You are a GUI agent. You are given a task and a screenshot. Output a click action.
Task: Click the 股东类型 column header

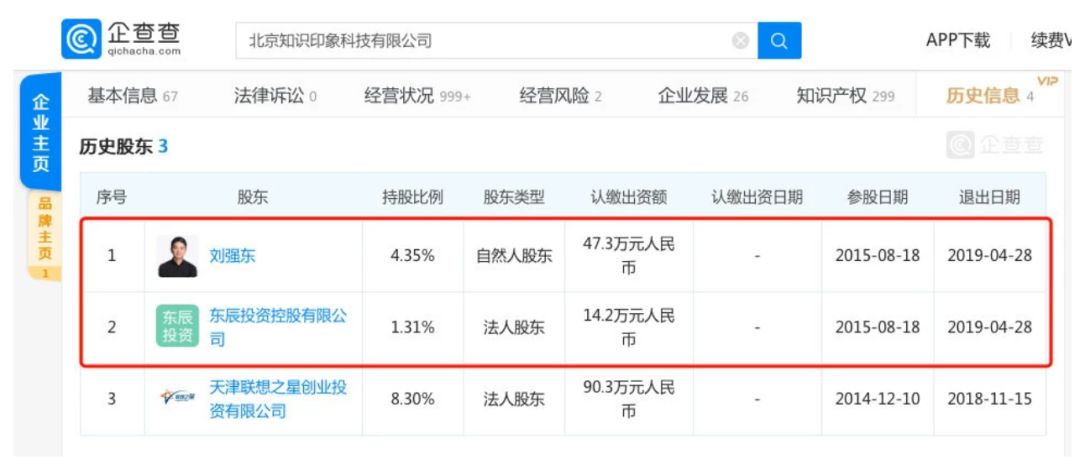[514, 198]
